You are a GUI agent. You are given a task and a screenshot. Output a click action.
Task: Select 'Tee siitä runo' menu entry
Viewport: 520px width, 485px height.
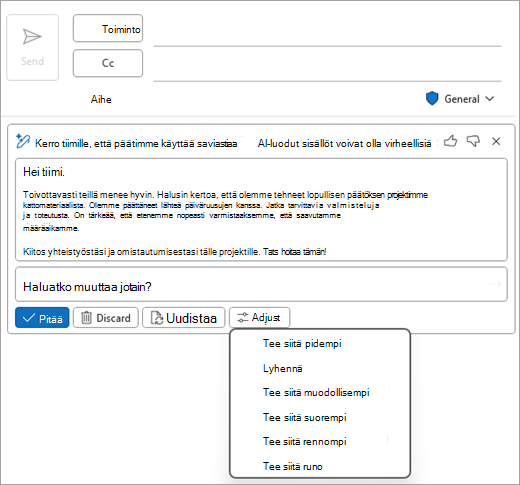tap(293, 466)
